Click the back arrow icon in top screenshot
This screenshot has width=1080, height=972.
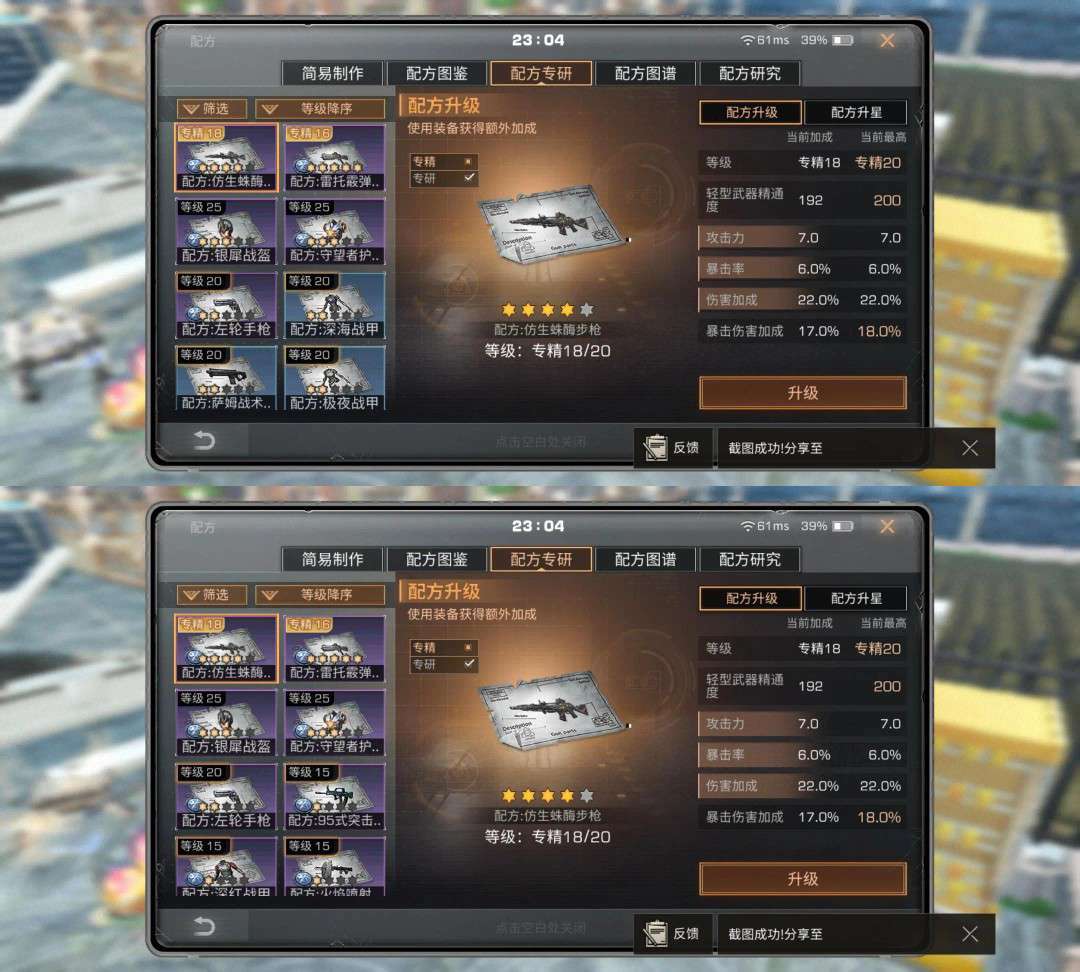click(204, 440)
